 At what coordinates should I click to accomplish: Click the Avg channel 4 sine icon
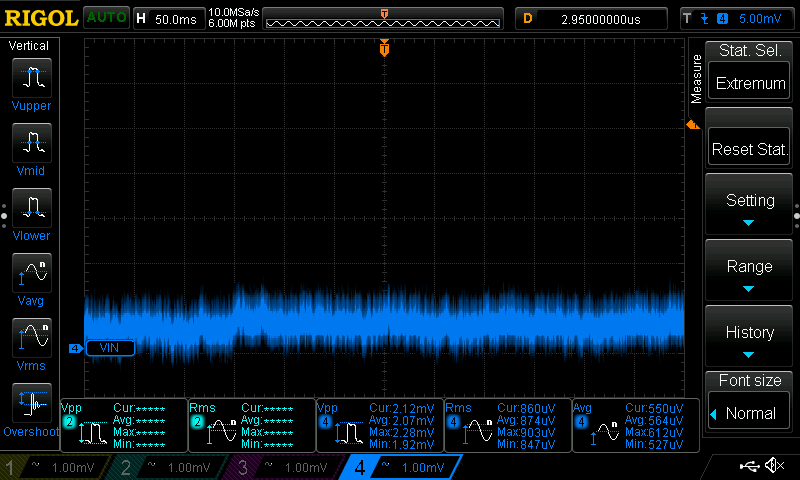[x=605, y=434]
